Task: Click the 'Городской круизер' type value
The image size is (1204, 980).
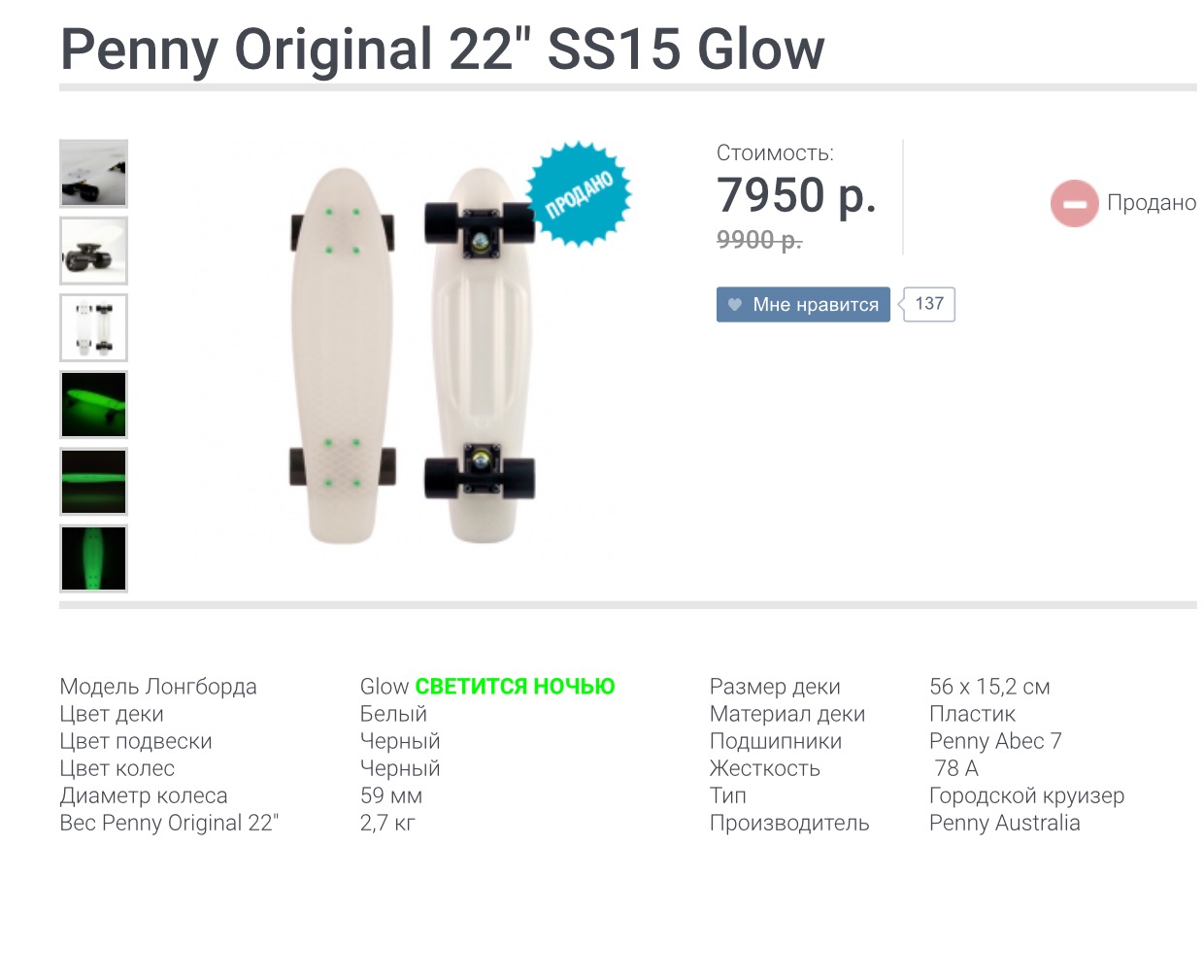Action: (x=1026, y=795)
